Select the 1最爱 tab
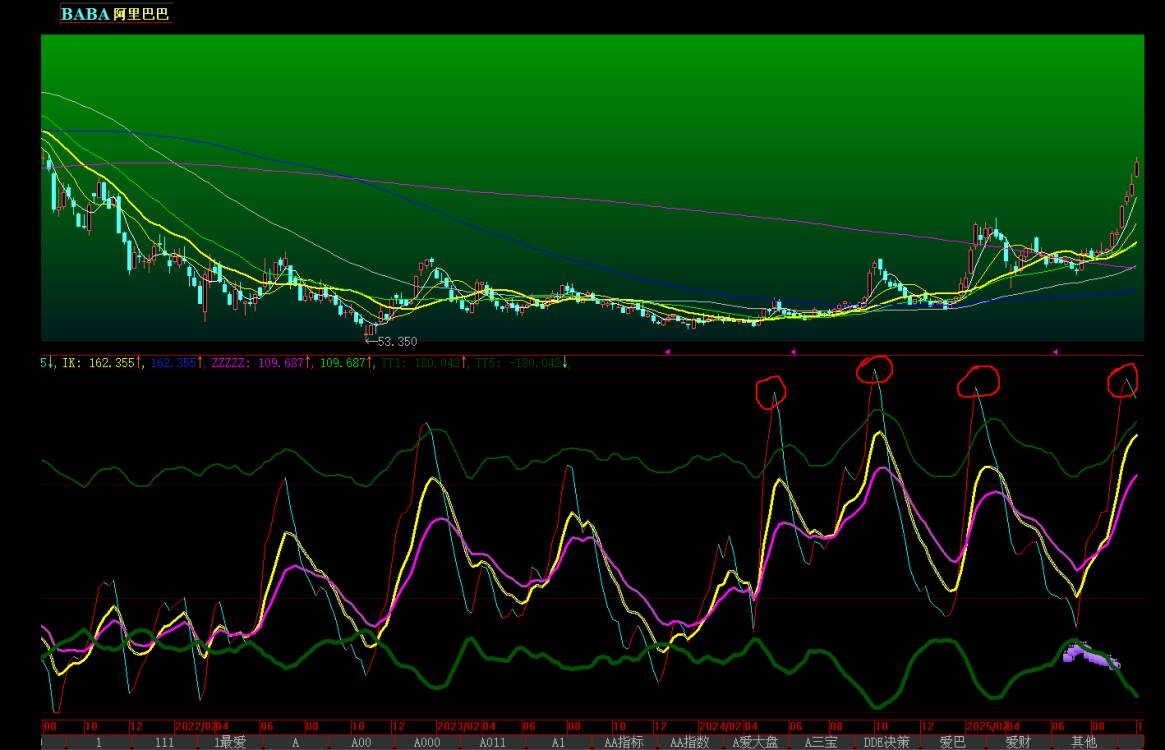Viewport: 1165px width, 750px height. click(230, 742)
